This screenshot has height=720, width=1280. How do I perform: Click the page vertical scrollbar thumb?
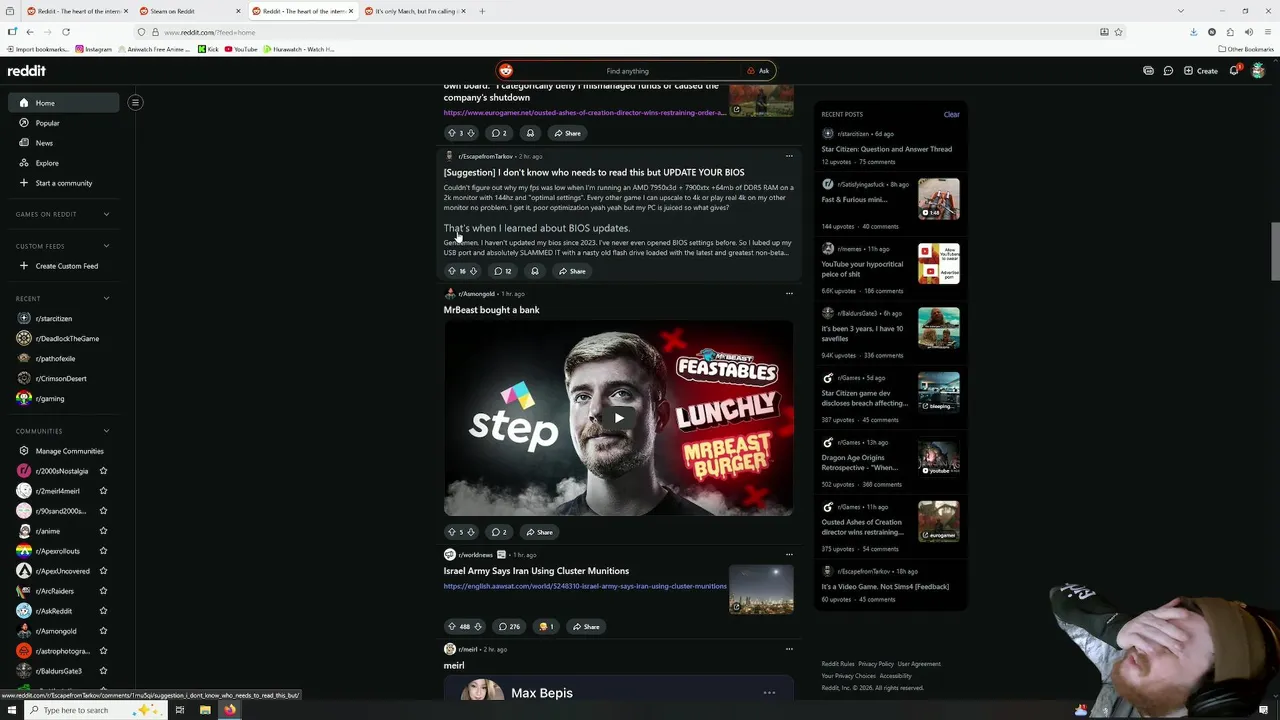[1274, 250]
